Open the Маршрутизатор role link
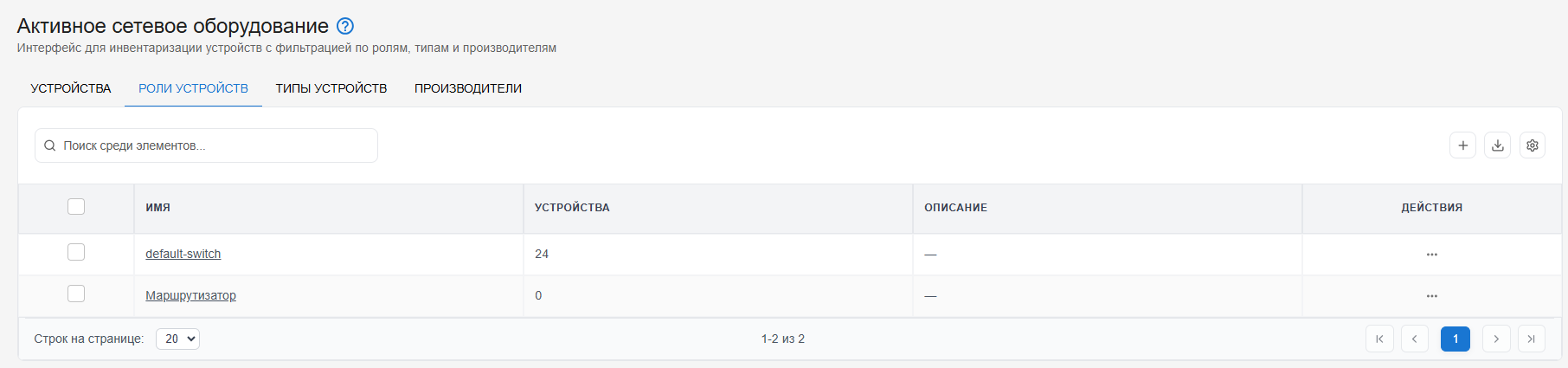 click(190, 295)
